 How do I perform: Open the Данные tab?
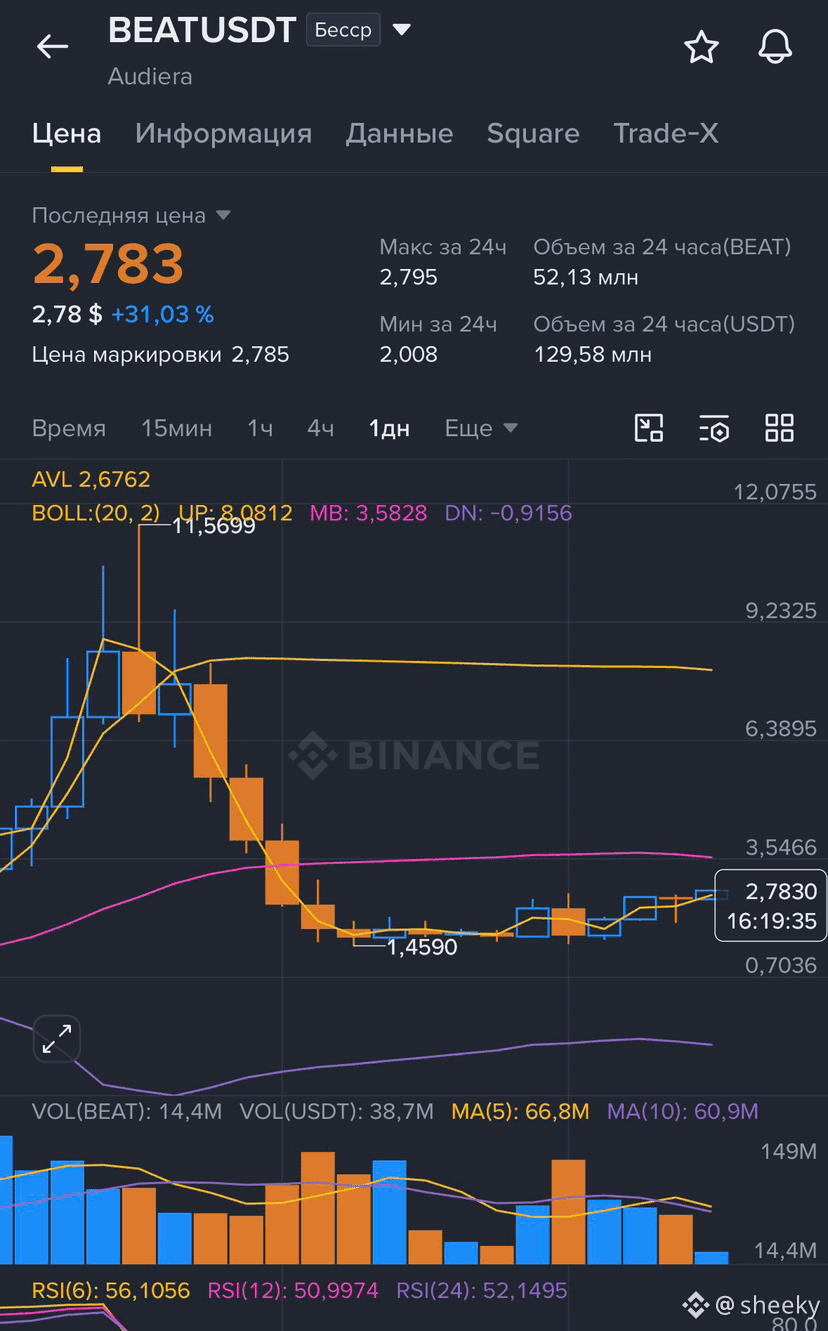pyautogui.click(x=399, y=133)
